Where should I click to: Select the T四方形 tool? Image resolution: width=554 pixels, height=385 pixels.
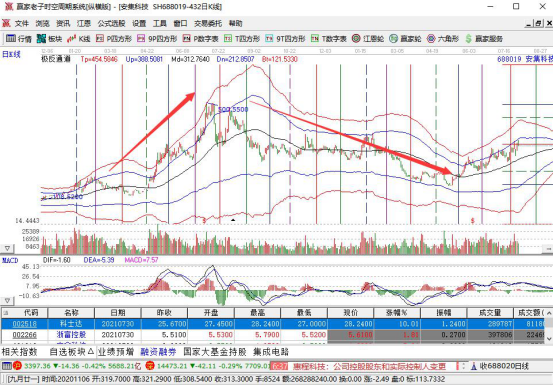pyautogui.click(x=242, y=38)
